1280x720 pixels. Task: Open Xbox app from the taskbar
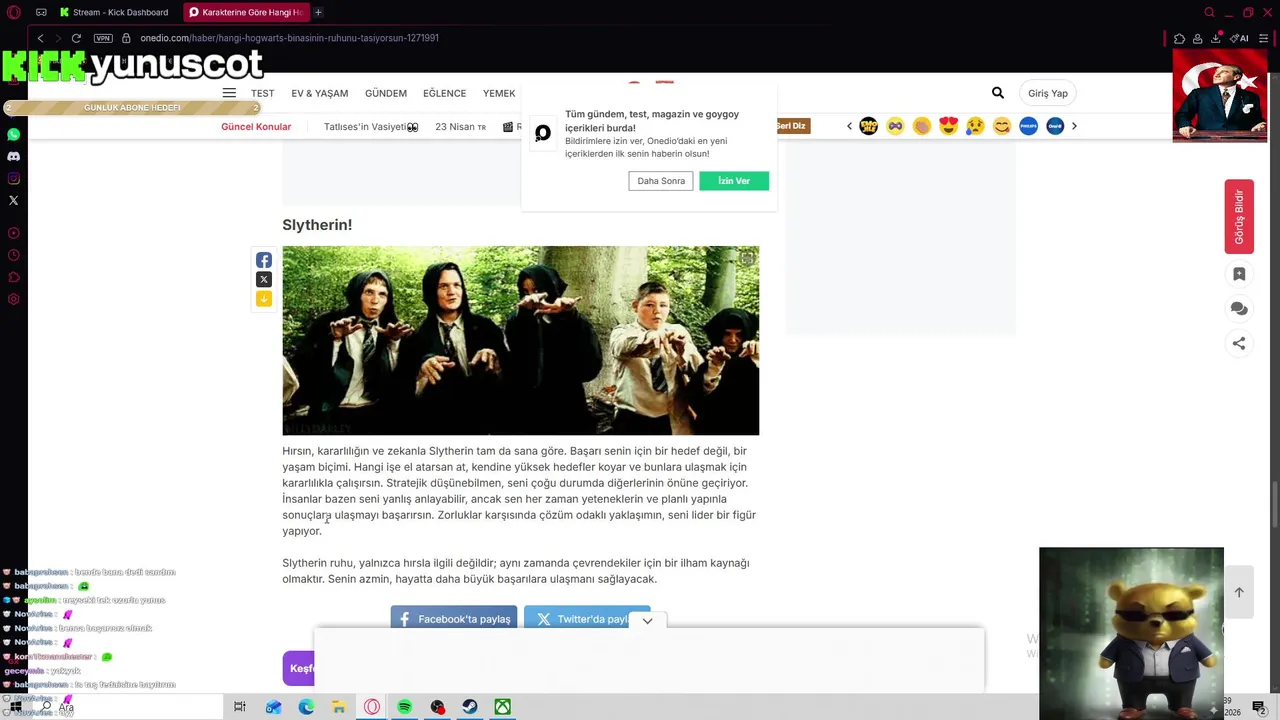[x=503, y=707]
